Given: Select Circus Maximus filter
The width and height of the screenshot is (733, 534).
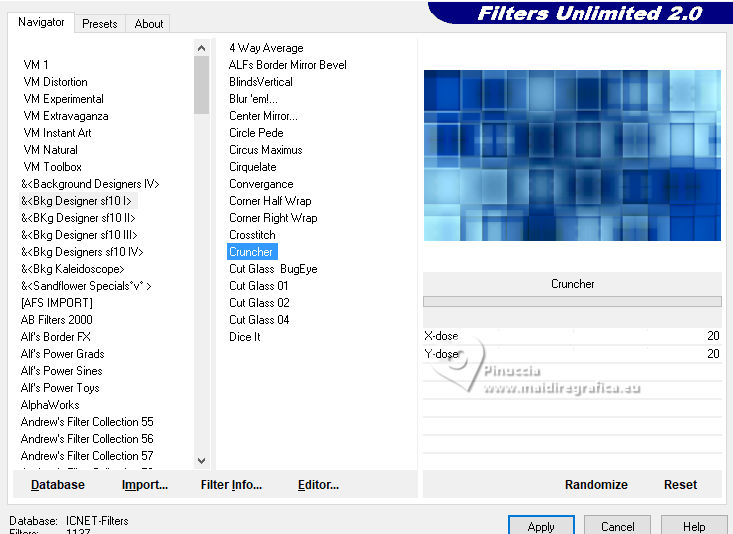Looking at the screenshot, I should pyautogui.click(x=266, y=150).
